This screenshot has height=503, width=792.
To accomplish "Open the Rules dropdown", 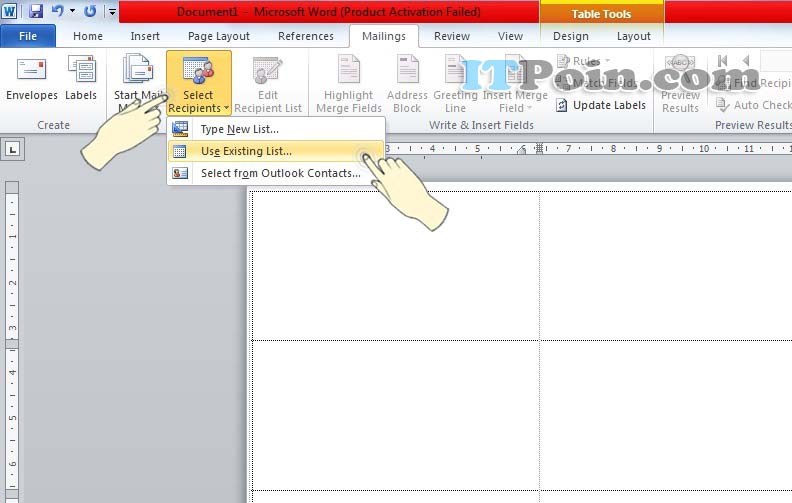I will (583, 61).
